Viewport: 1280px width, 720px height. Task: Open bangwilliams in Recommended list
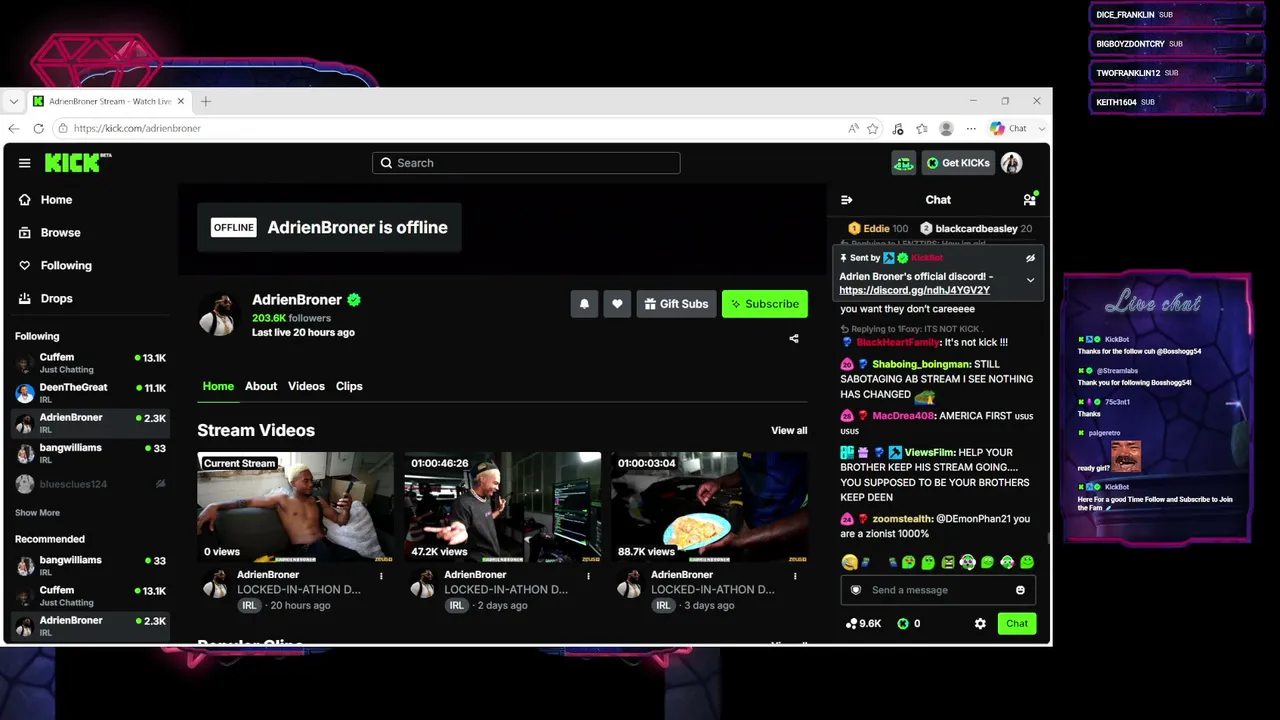click(x=90, y=566)
